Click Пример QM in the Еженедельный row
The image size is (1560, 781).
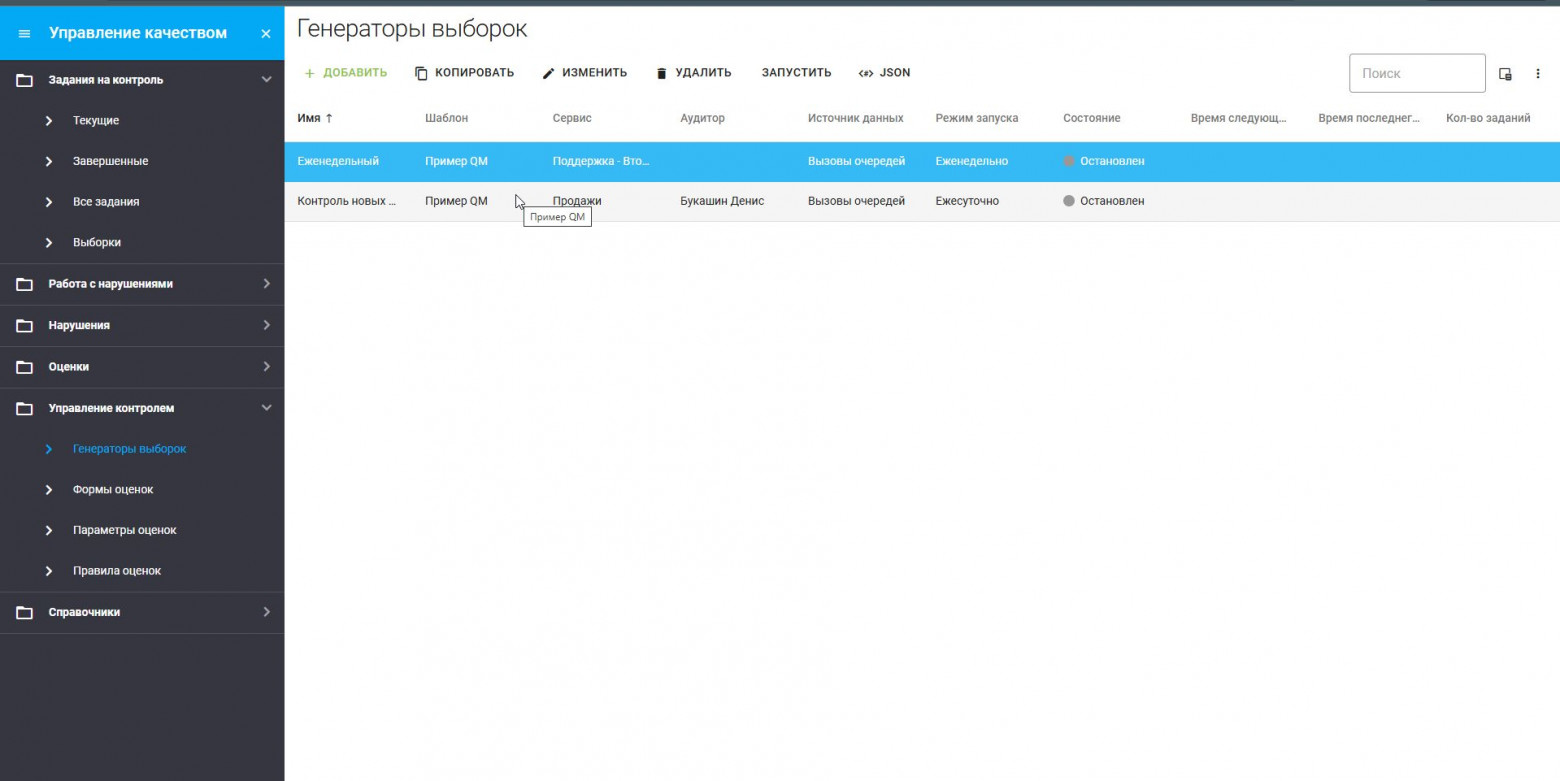point(456,161)
